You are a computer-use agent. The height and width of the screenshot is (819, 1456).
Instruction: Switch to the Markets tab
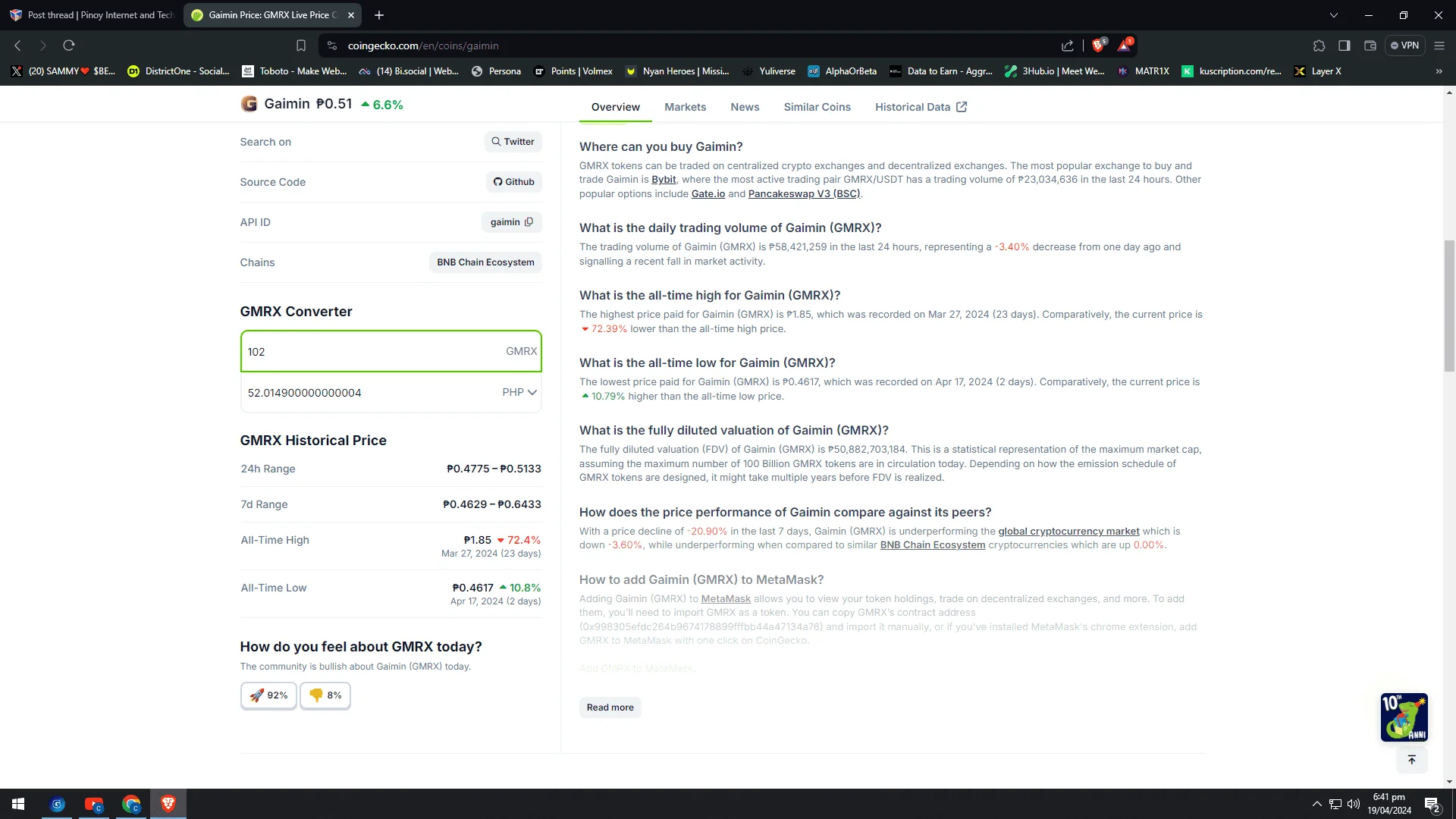pos(686,107)
